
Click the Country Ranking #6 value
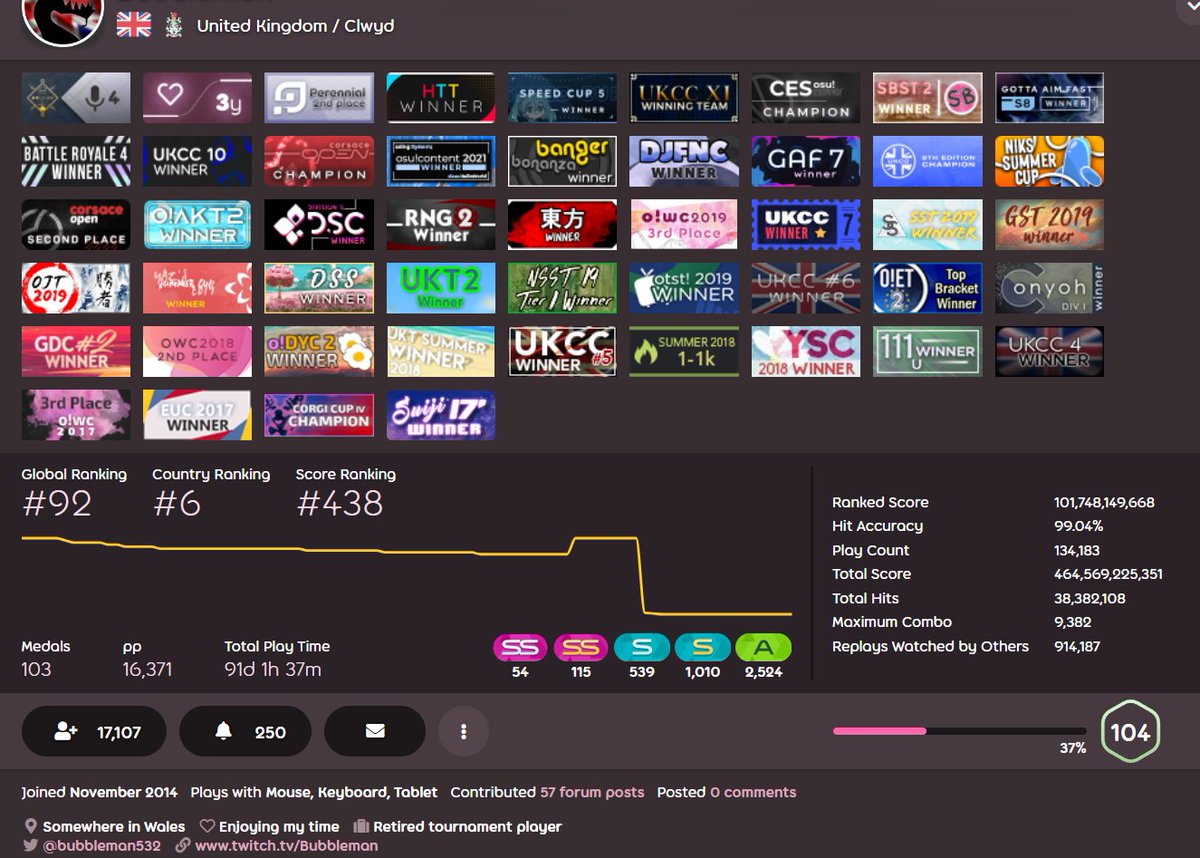coord(177,504)
